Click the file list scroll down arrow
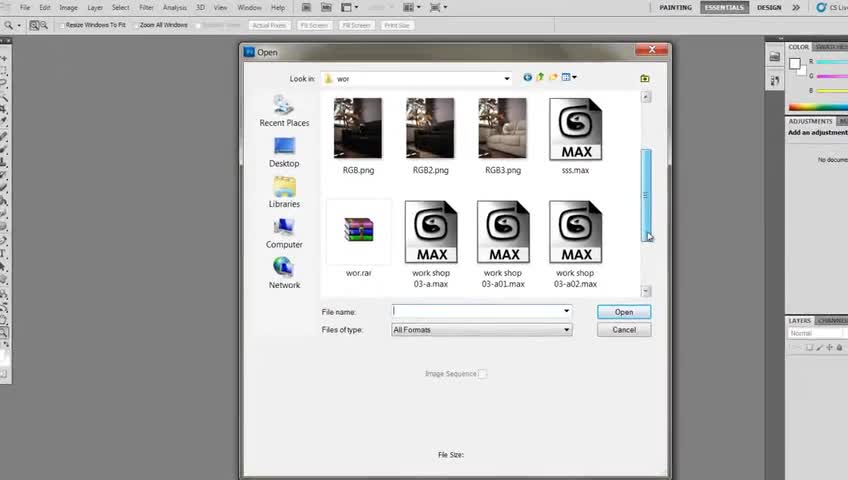The height and width of the screenshot is (480, 848). [646, 291]
